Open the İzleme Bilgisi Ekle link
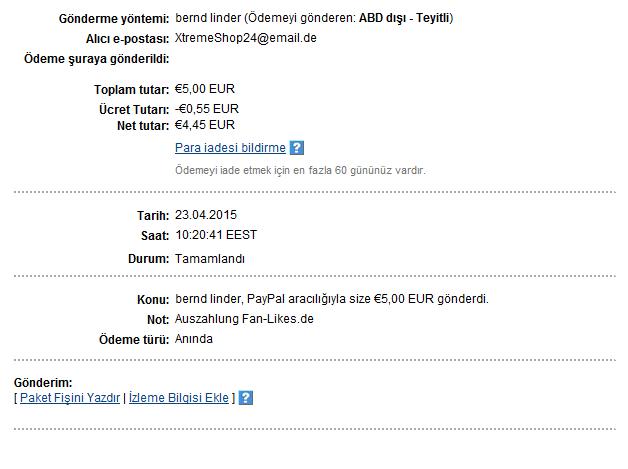The height and width of the screenshot is (469, 628). click(x=179, y=398)
